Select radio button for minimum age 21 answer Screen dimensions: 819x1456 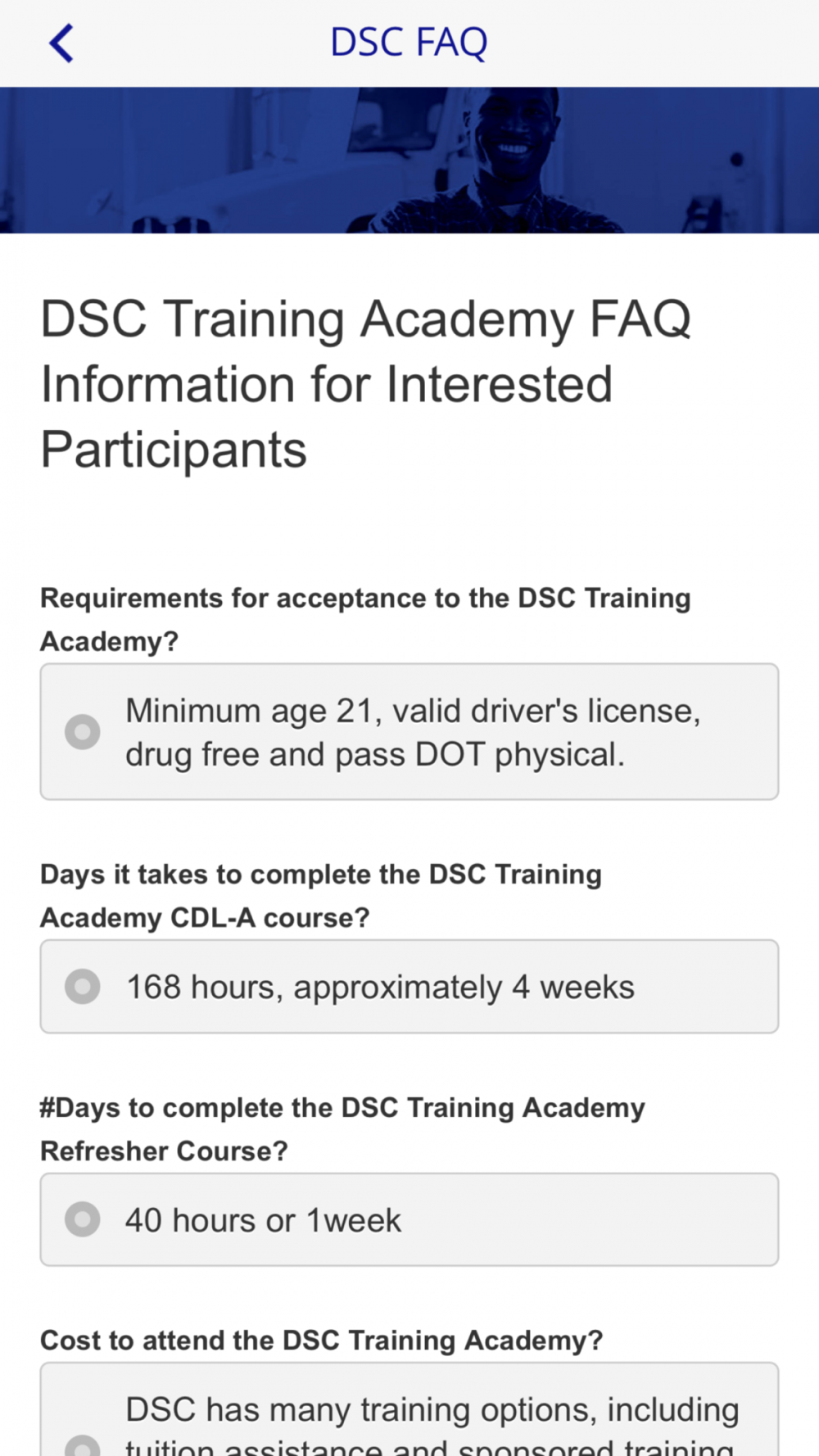[83, 731]
